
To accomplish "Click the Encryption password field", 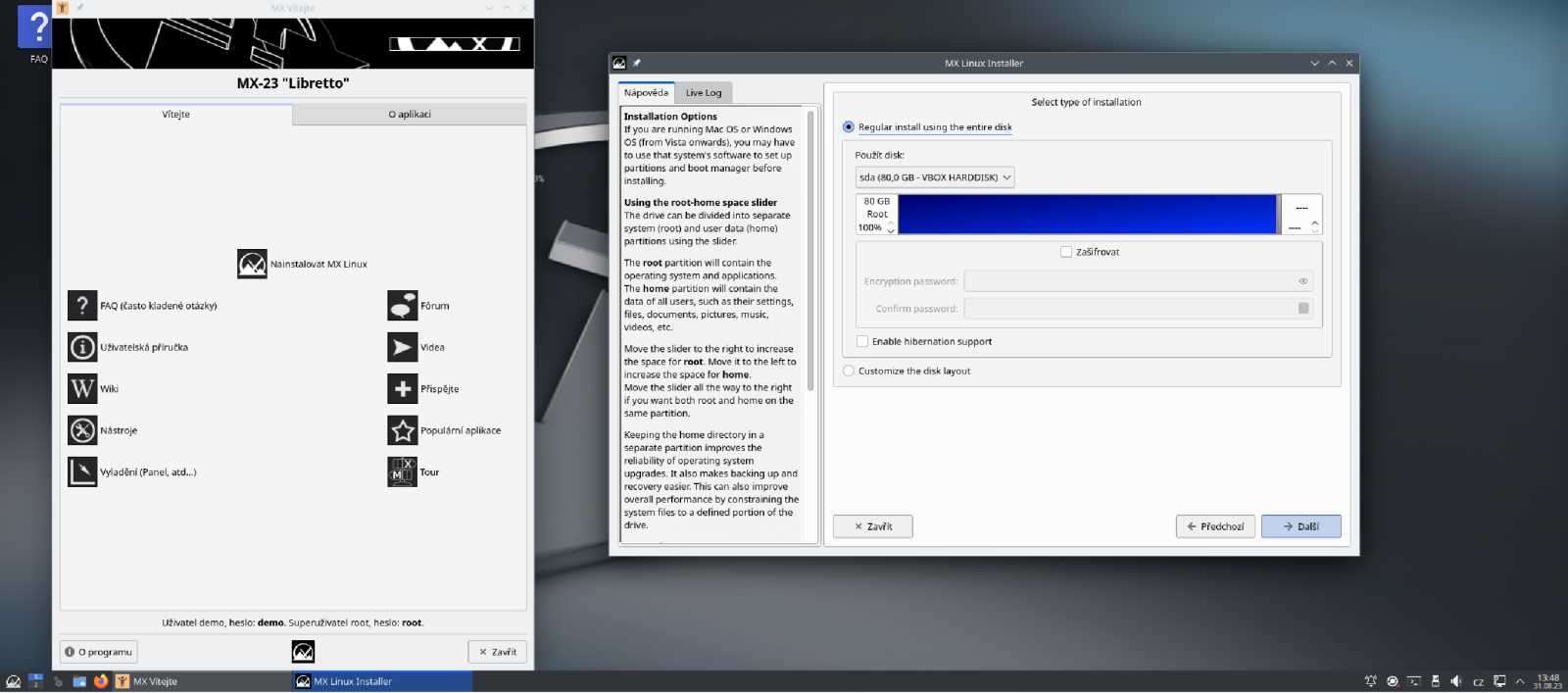I will pos(1139,281).
